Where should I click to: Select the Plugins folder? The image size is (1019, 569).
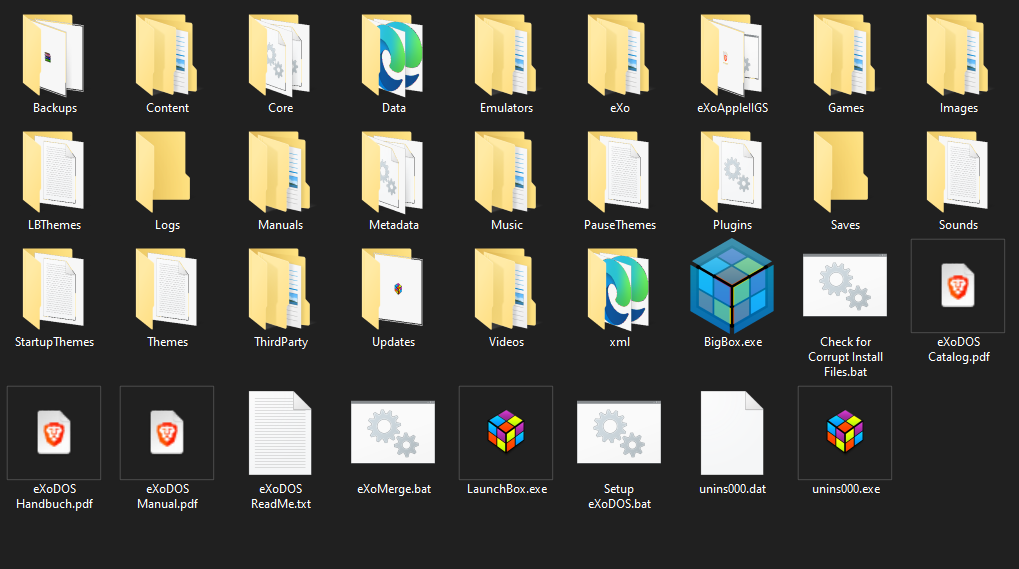click(732, 172)
